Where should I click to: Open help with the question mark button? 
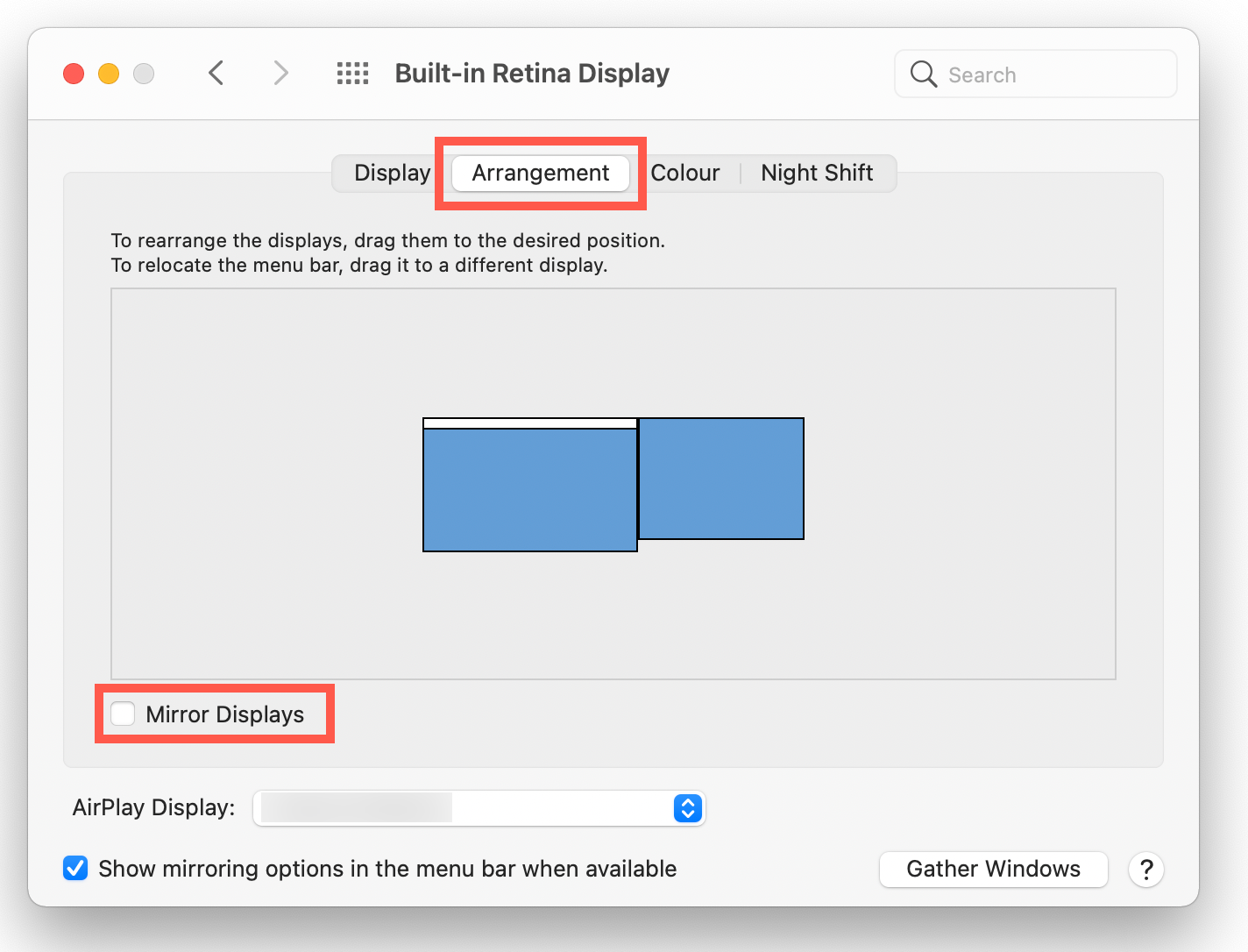(x=1145, y=870)
